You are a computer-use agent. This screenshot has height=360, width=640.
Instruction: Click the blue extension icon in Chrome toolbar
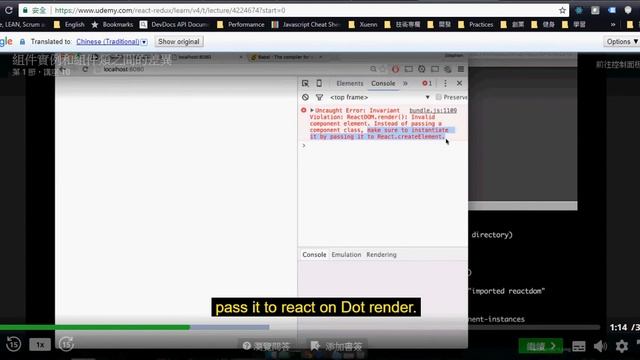click(612, 10)
